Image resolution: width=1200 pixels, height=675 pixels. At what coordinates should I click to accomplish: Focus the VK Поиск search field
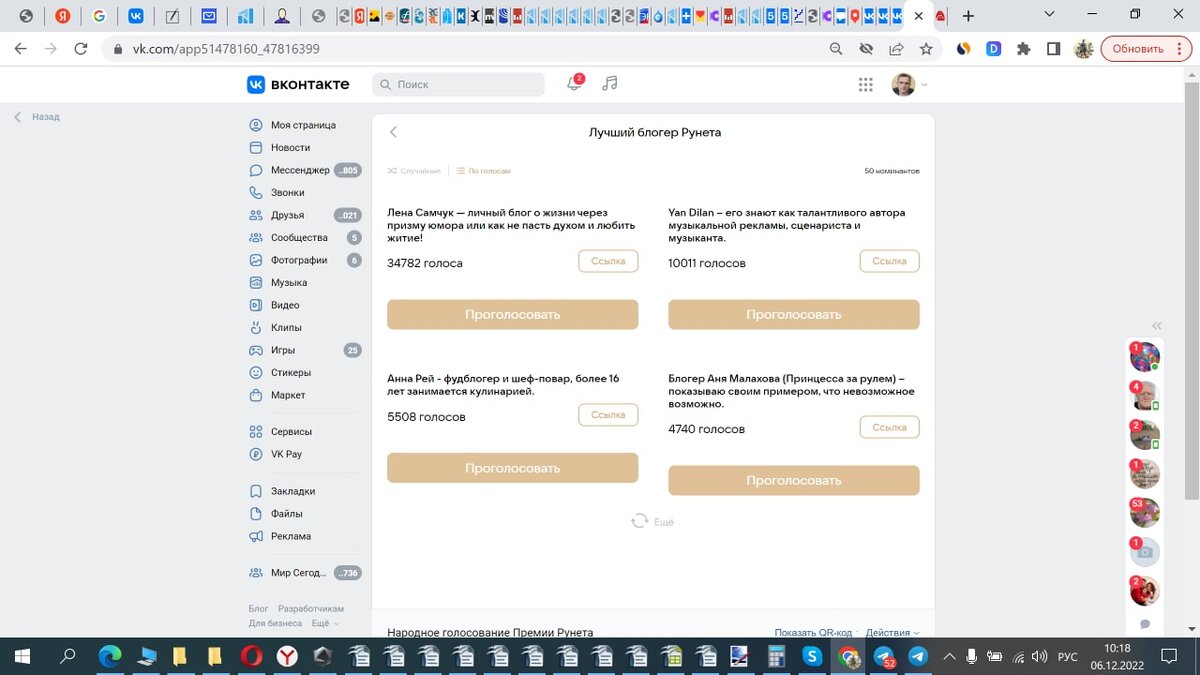click(x=458, y=85)
